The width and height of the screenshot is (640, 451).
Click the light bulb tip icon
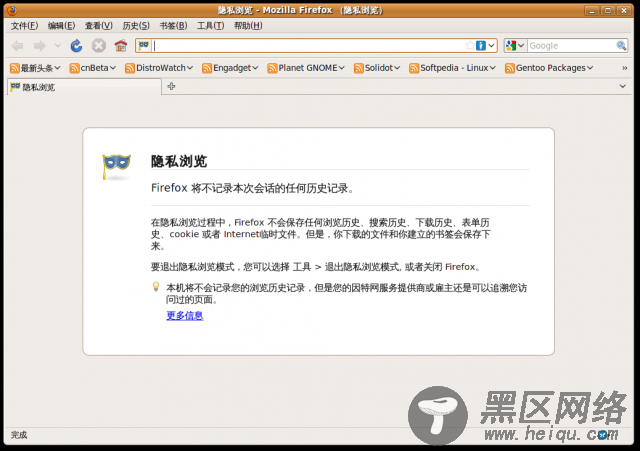[156, 287]
